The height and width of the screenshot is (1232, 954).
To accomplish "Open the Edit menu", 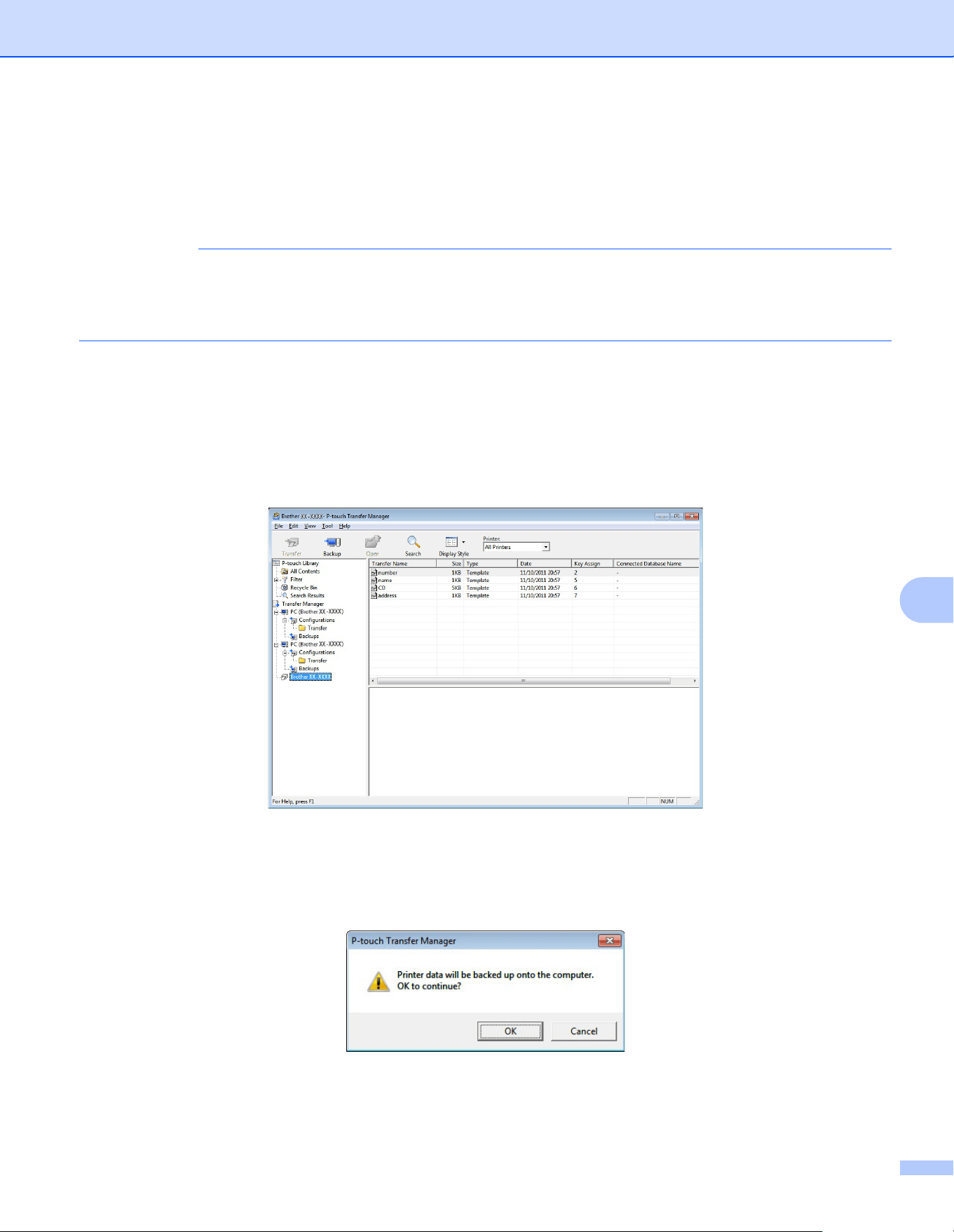I will [x=294, y=526].
